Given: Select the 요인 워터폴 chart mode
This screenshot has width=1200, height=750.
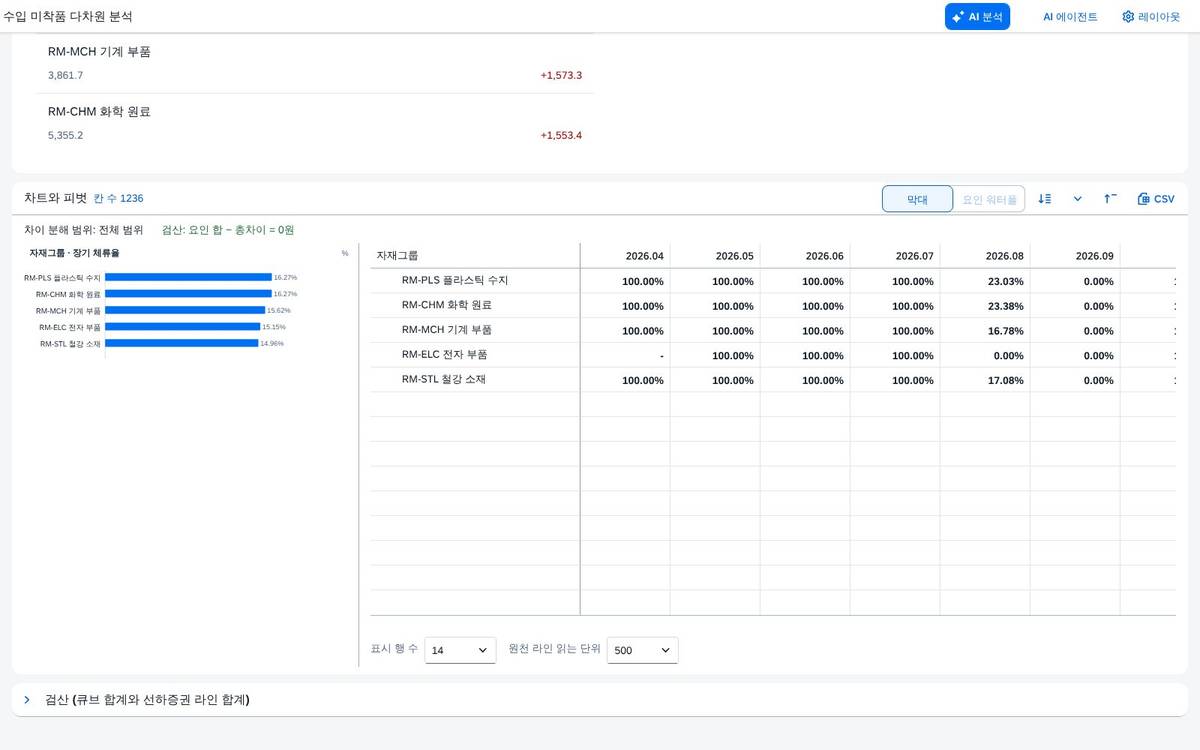Looking at the screenshot, I should point(989,199).
